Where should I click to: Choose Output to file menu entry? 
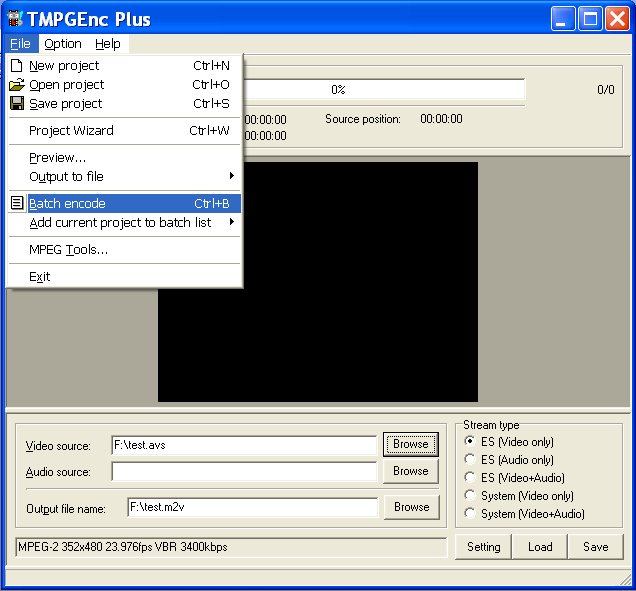125,176
